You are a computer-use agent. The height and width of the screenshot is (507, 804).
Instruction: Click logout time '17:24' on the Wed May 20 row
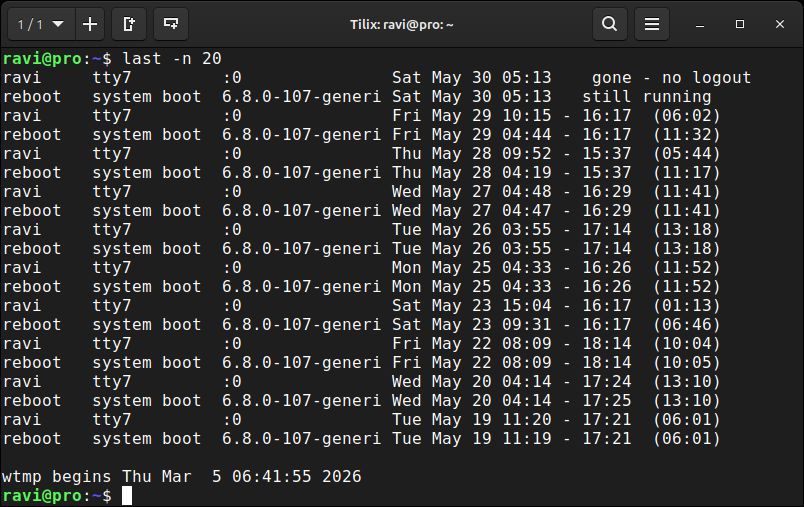607,381
